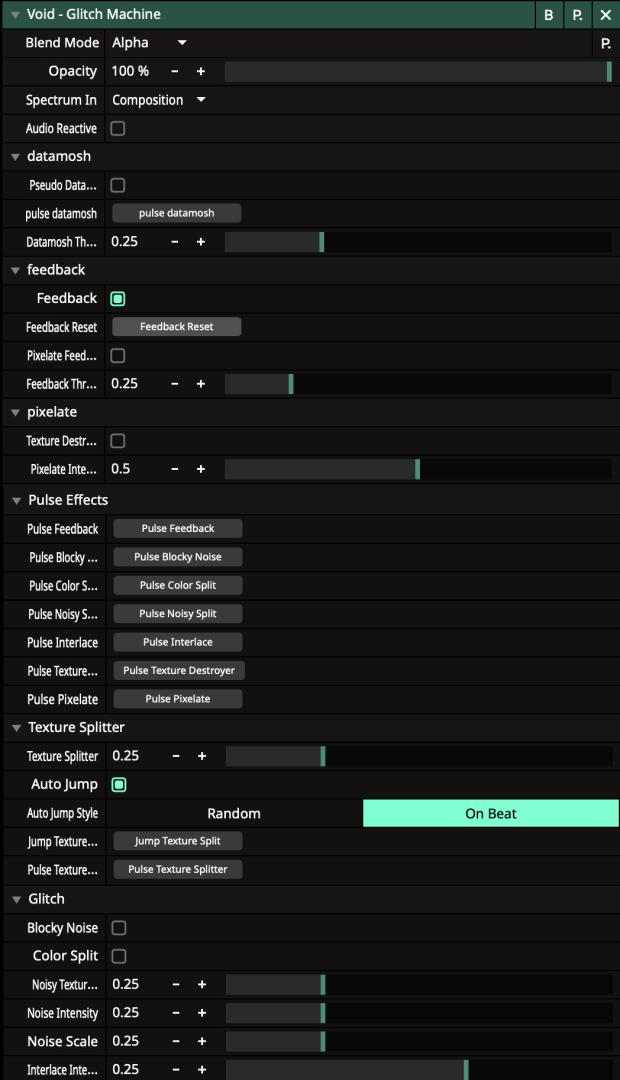Collapse the datamosh section
This screenshot has height=1080, width=620.
[x=15, y=157]
